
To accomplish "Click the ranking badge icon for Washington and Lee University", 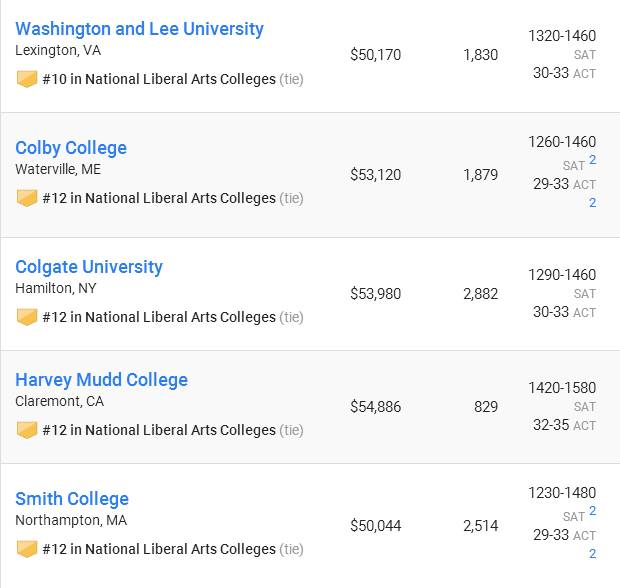I will coord(27,79).
